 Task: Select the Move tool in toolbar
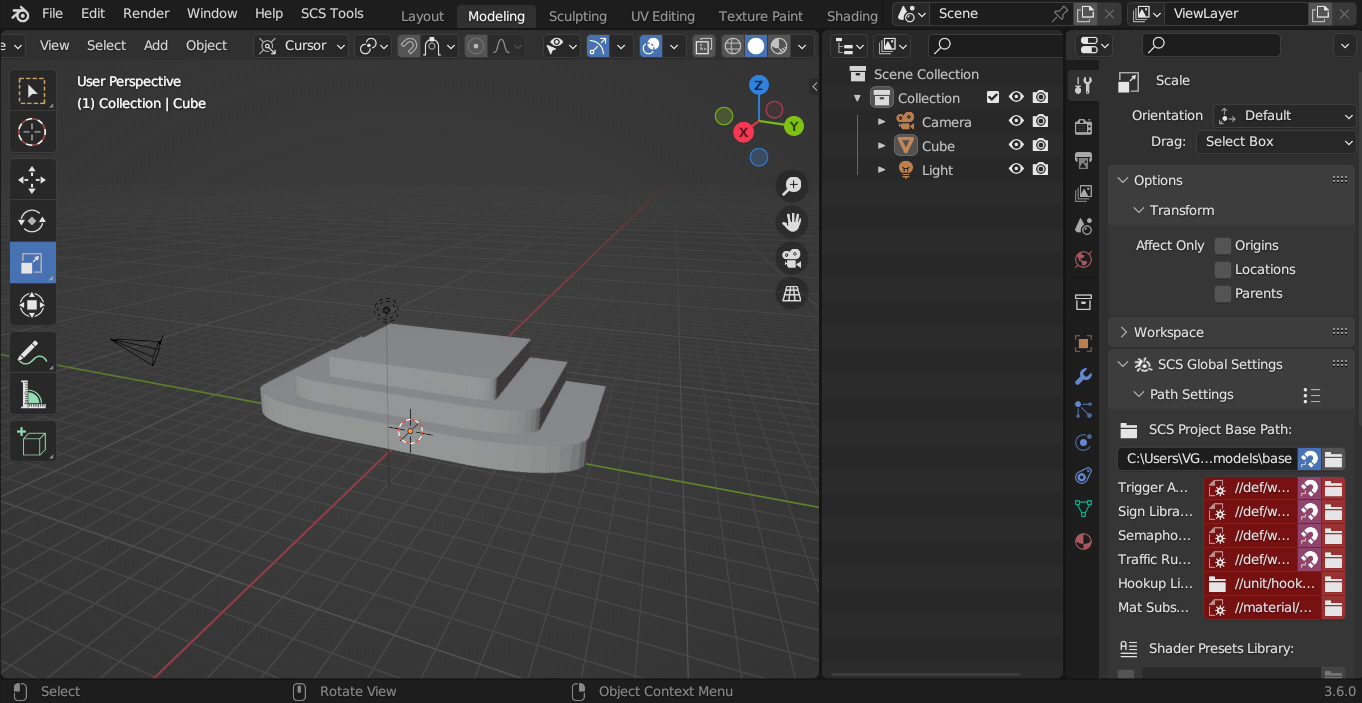tap(32, 180)
